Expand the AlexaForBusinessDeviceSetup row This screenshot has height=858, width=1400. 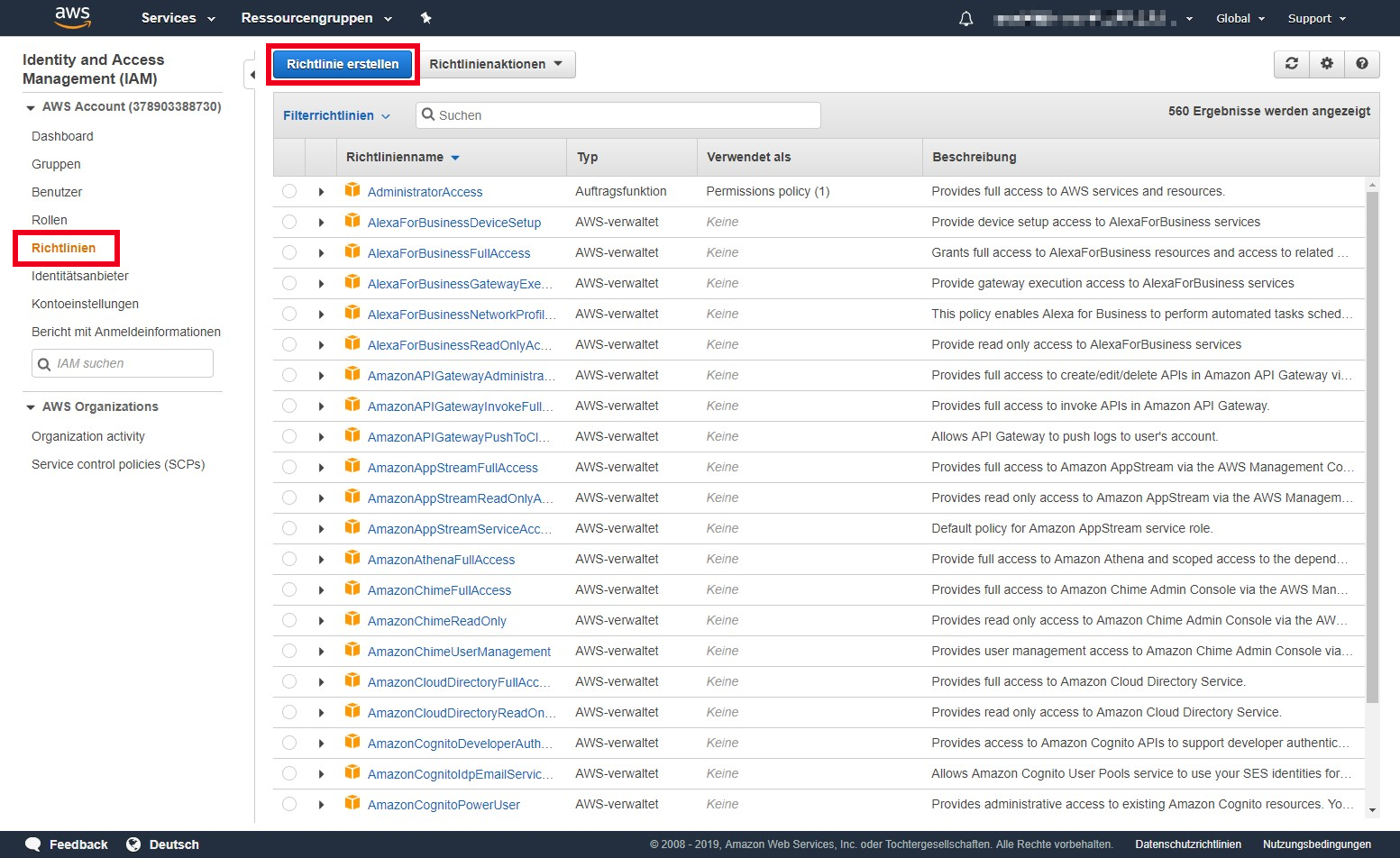pos(321,223)
